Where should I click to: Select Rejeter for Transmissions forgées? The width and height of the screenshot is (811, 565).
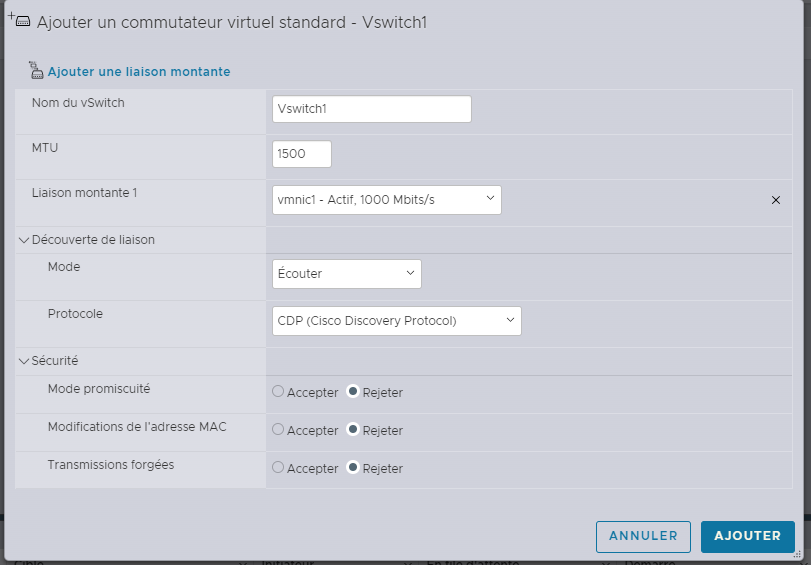tap(353, 468)
